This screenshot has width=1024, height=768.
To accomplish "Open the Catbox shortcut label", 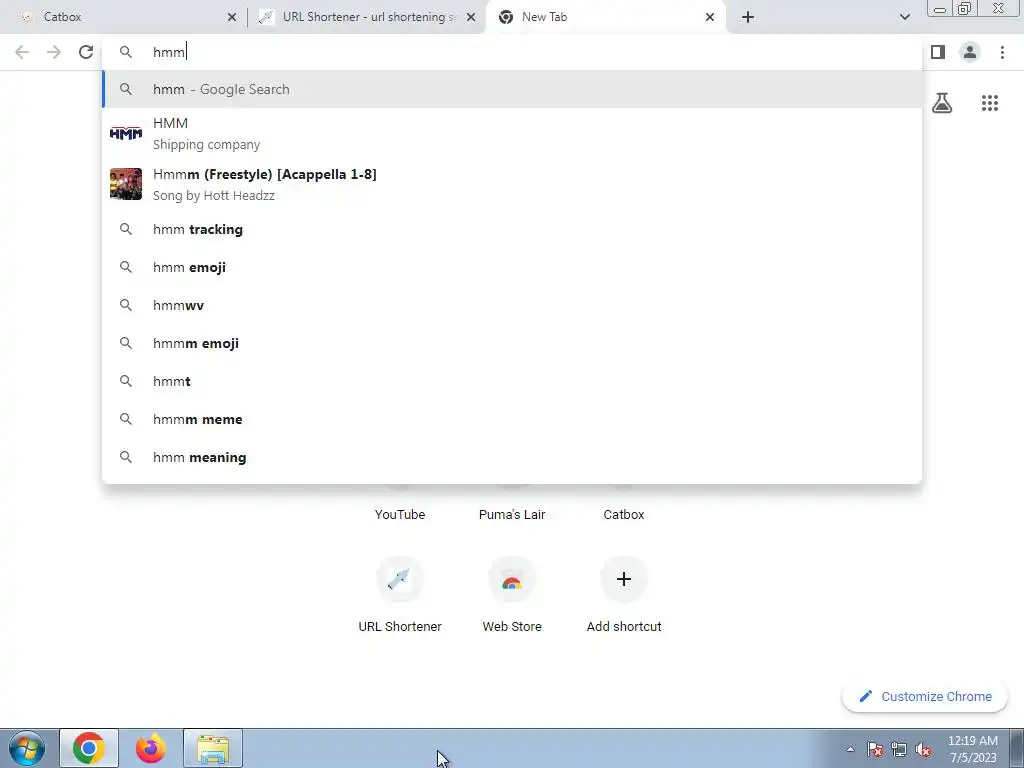I will (x=624, y=515).
